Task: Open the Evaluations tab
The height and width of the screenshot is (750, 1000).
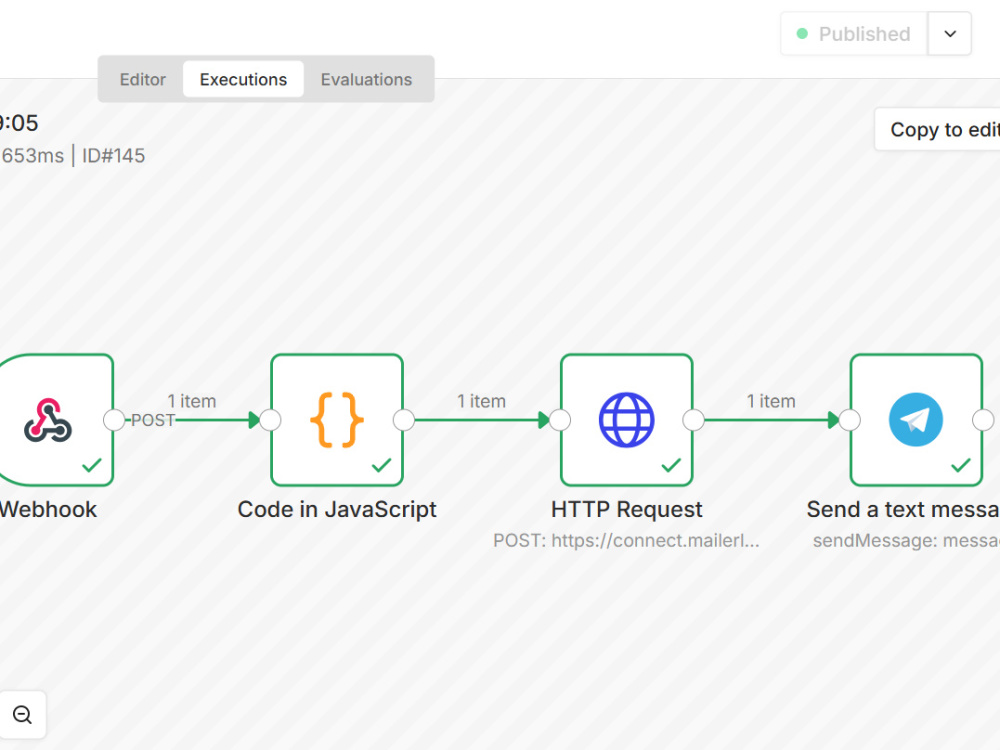Action: [x=366, y=79]
